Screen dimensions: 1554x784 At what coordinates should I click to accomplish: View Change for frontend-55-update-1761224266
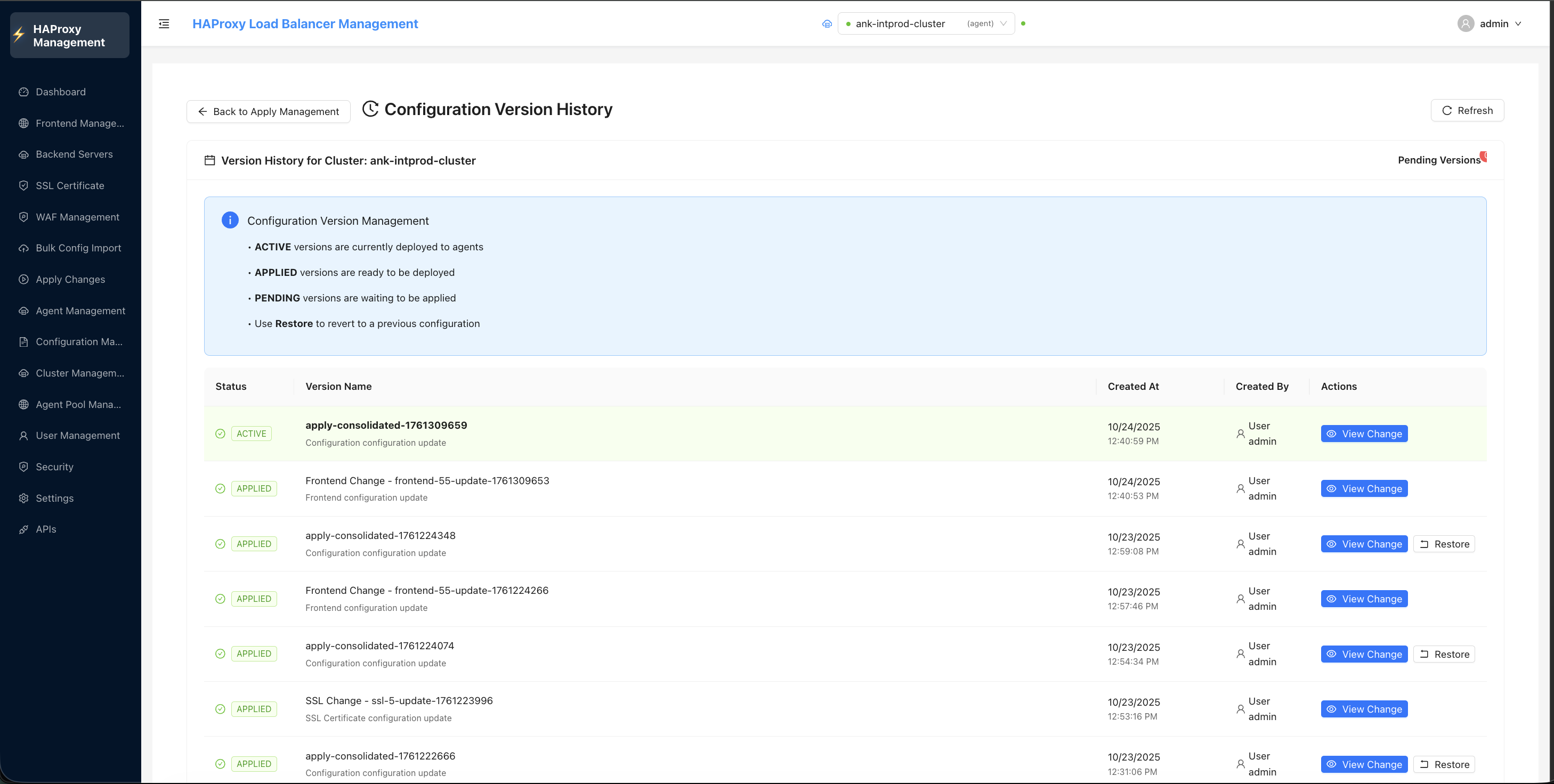(1364, 599)
